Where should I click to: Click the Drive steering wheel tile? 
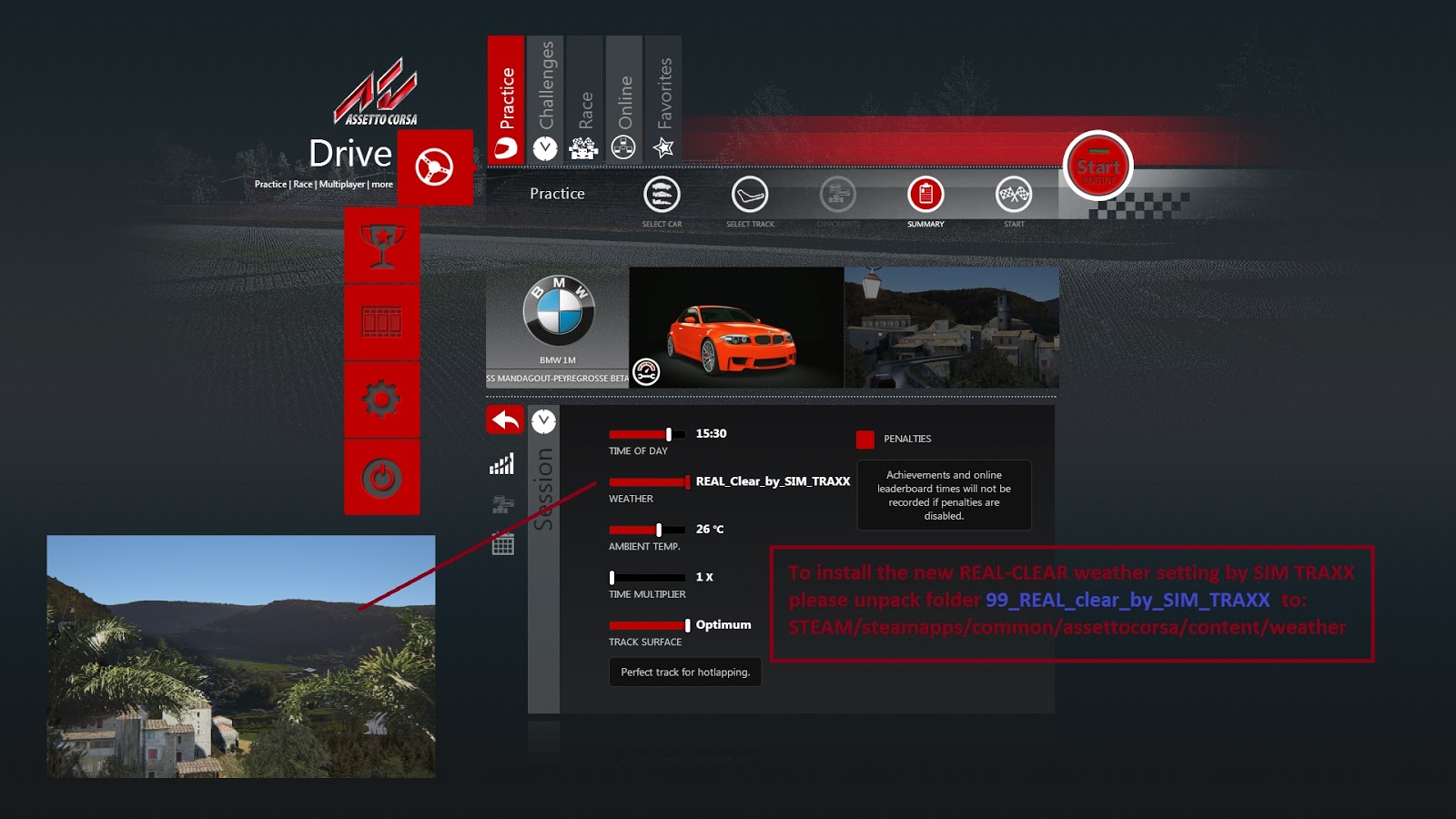(x=435, y=167)
